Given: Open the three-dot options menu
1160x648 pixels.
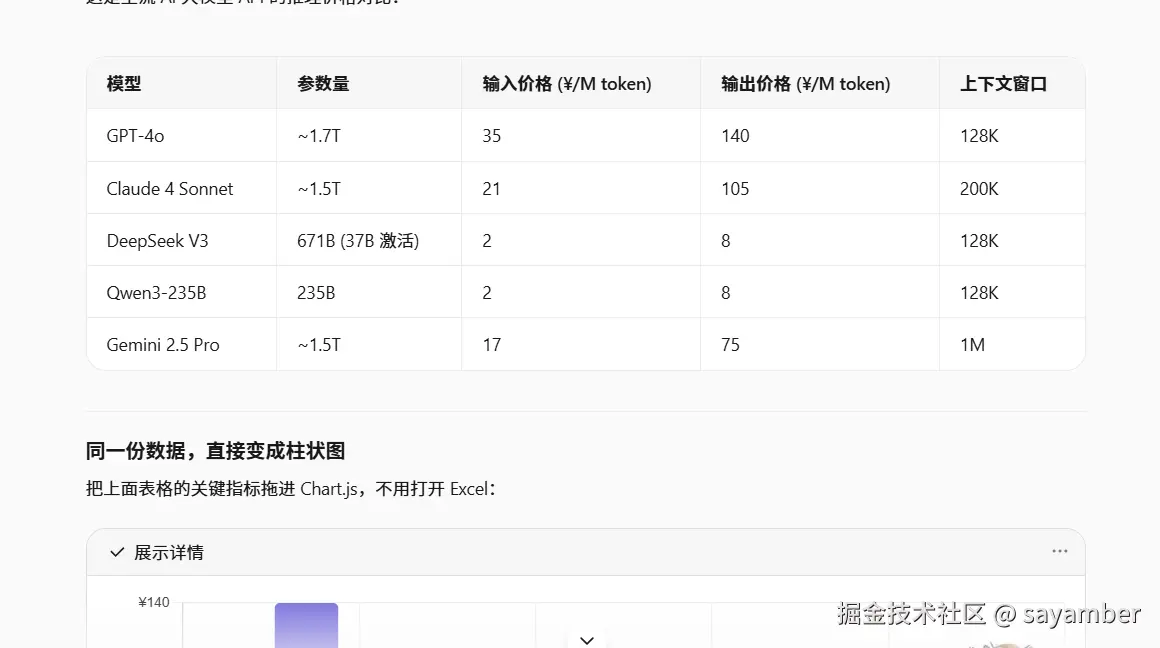Looking at the screenshot, I should click(1059, 551).
